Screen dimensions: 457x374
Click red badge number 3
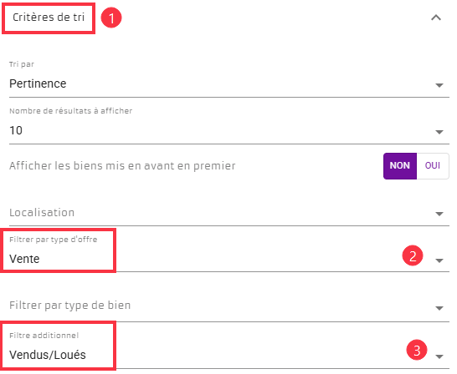(x=417, y=350)
